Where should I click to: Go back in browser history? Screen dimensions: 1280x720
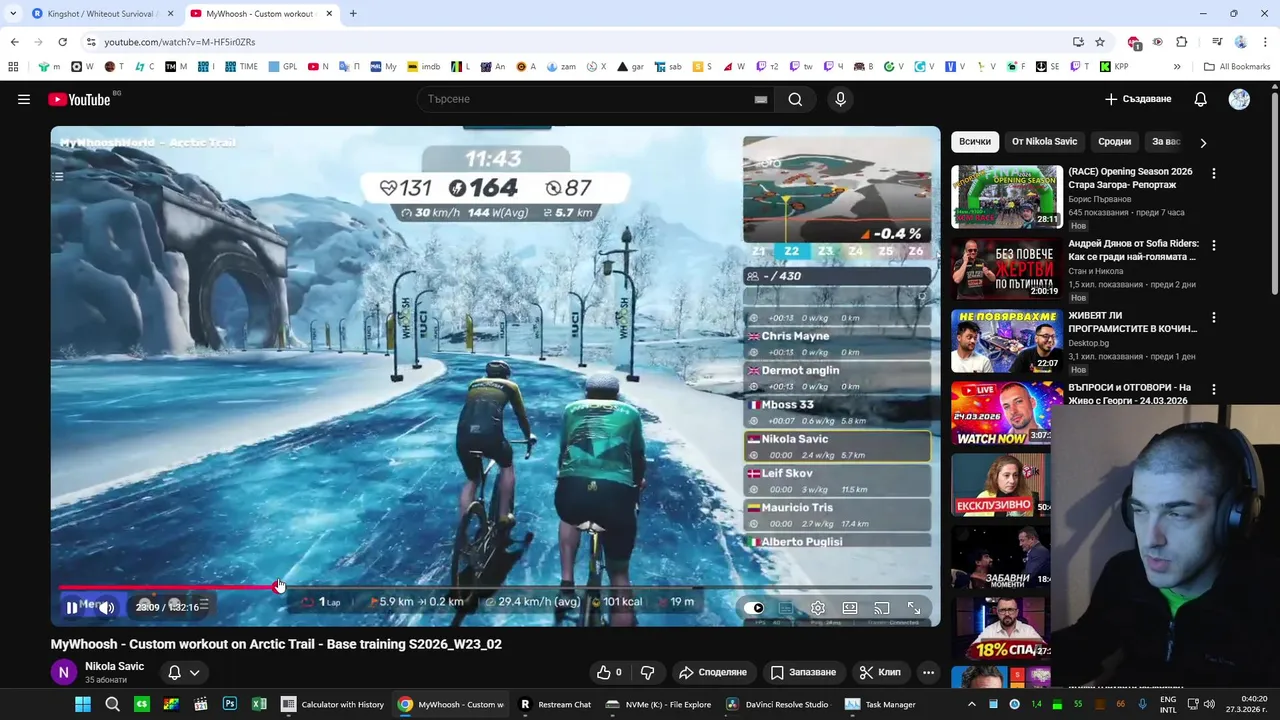(14, 42)
